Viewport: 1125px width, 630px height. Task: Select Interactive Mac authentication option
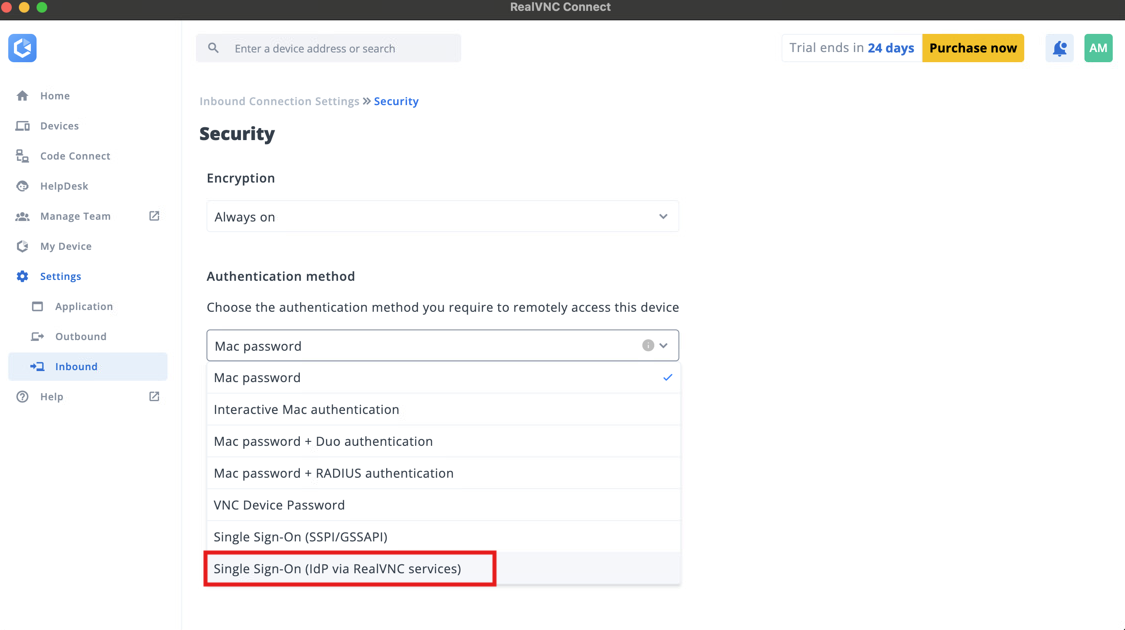click(x=443, y=409)
